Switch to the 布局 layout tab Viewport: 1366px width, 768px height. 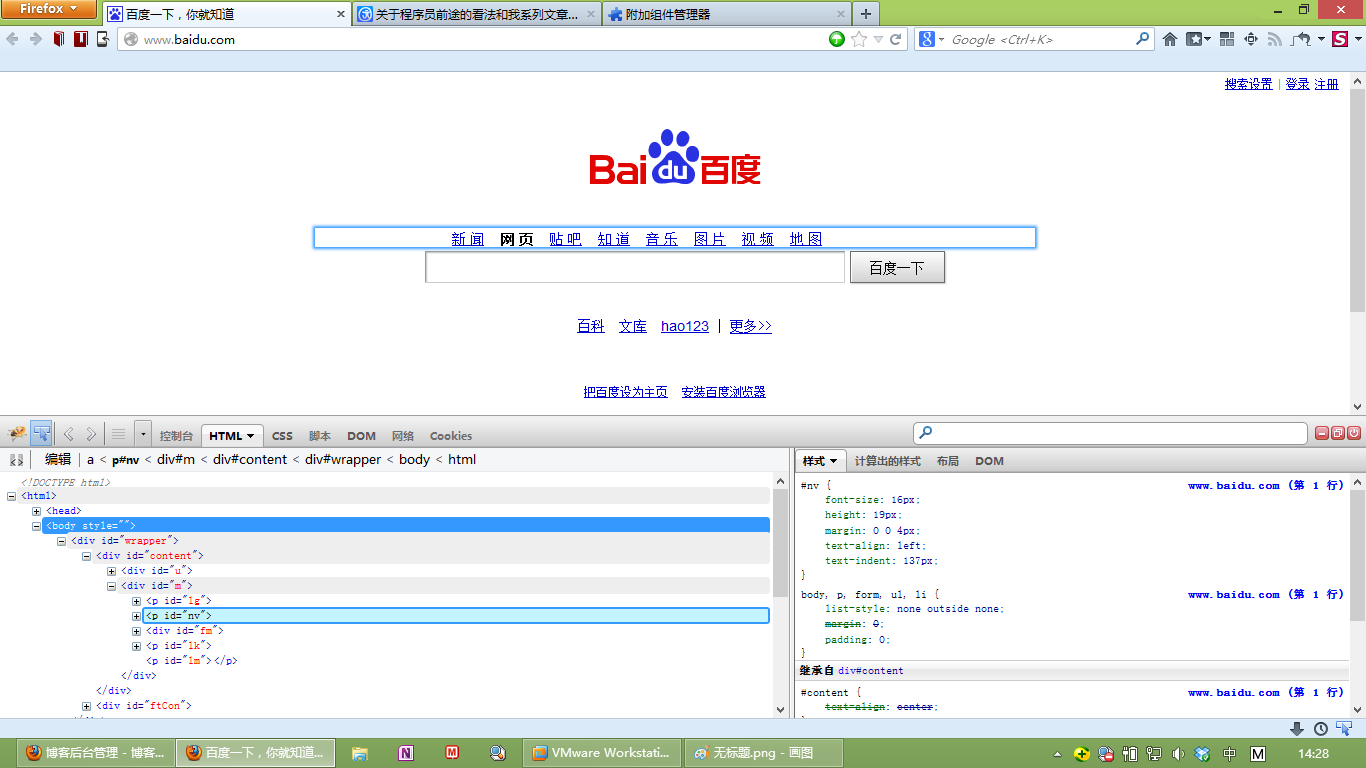pos(947,461)
